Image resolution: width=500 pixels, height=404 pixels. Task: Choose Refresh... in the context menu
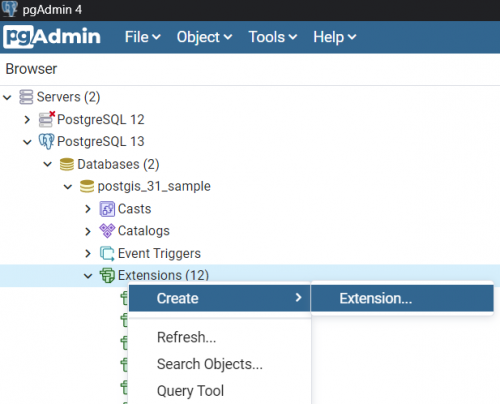[x=219, y=337]
